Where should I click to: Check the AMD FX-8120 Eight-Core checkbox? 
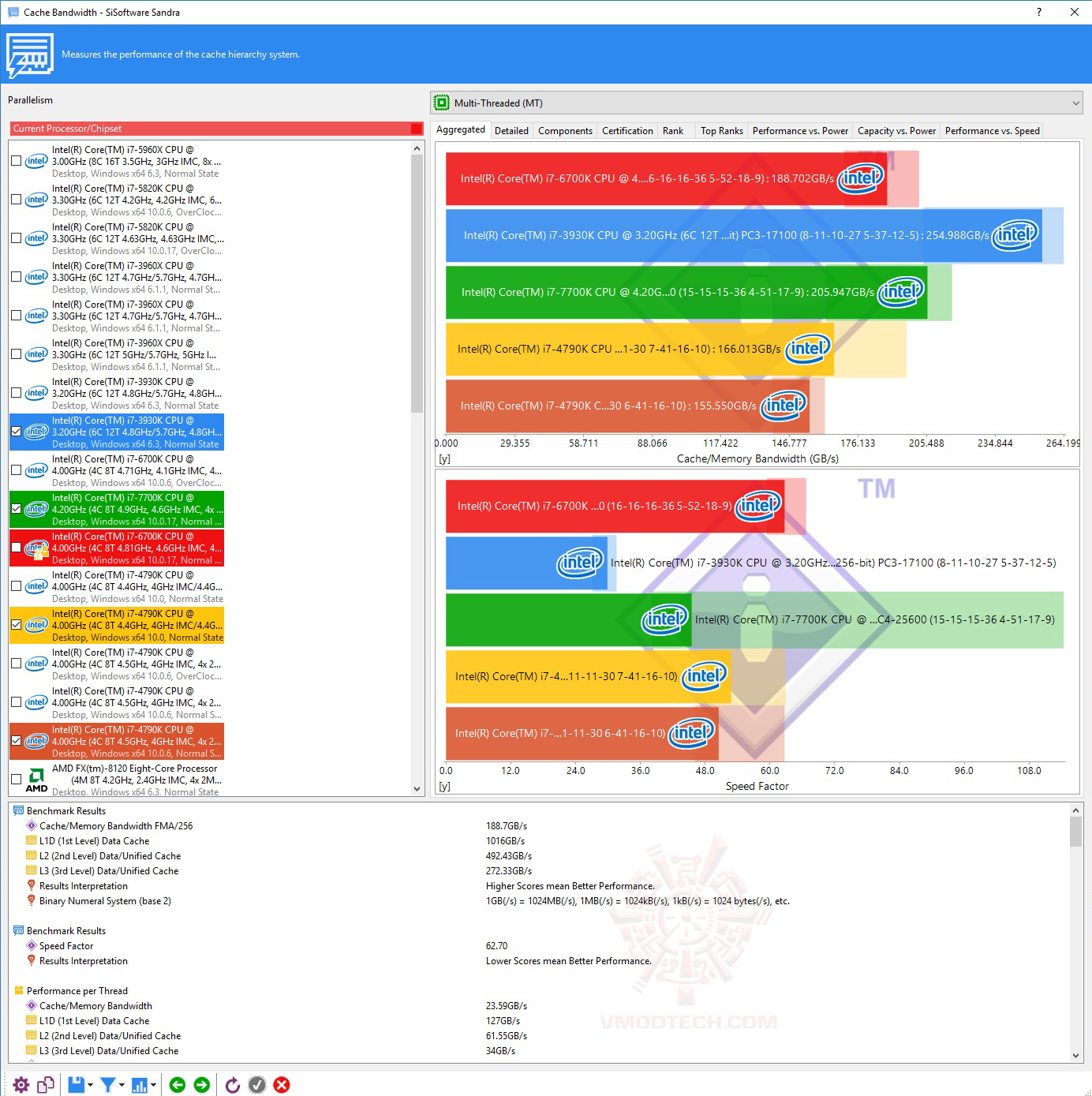coord(17,780)
